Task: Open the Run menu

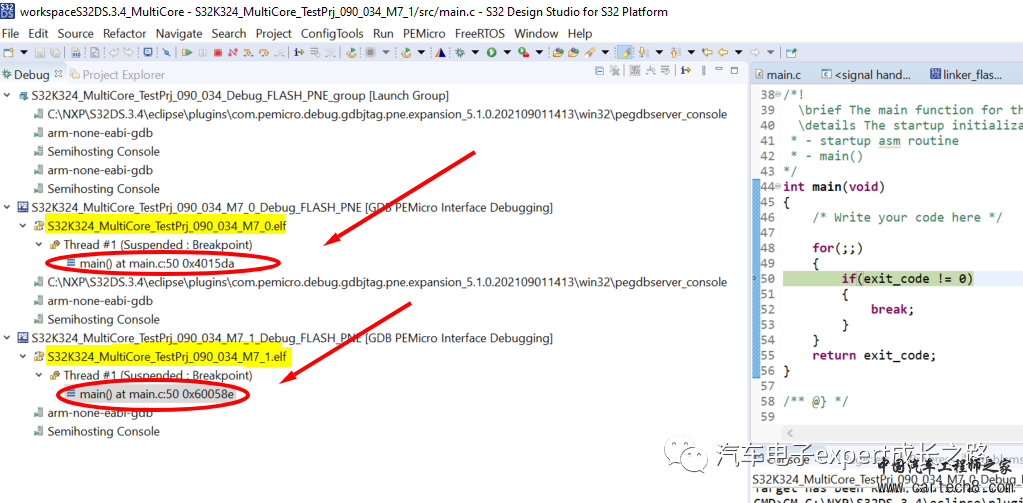Action: pos(383,33)
